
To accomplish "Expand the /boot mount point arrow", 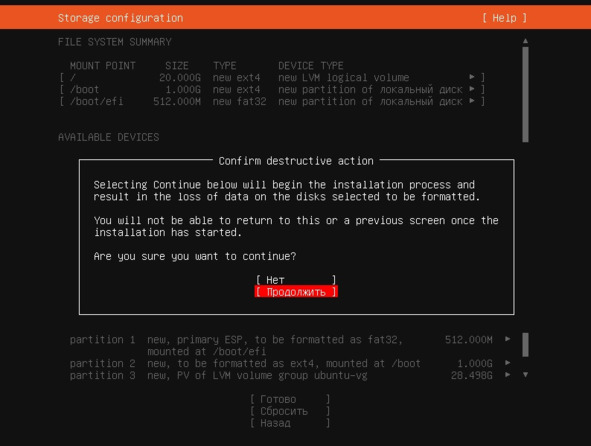I will point(472,89).
